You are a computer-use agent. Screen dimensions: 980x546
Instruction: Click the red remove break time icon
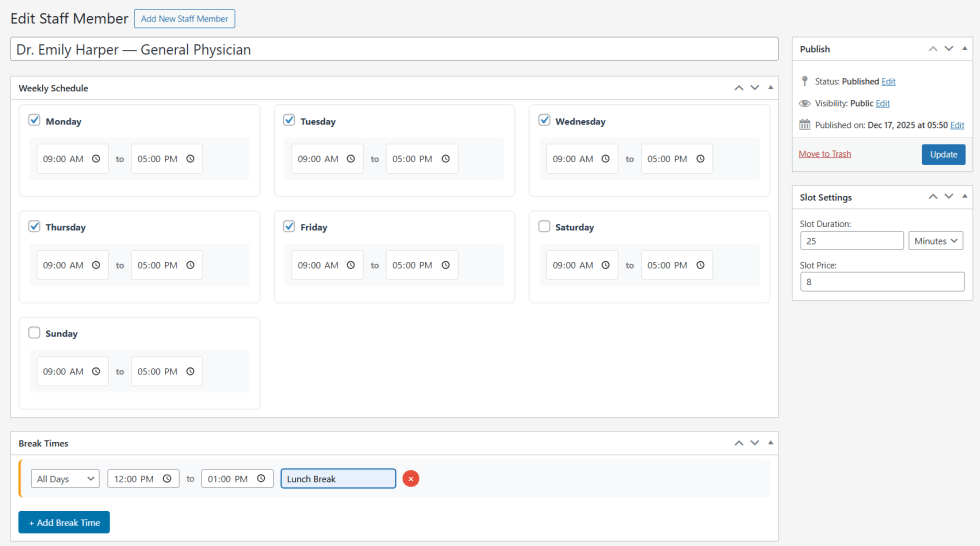pyautogui.click(x=411, y=479)
